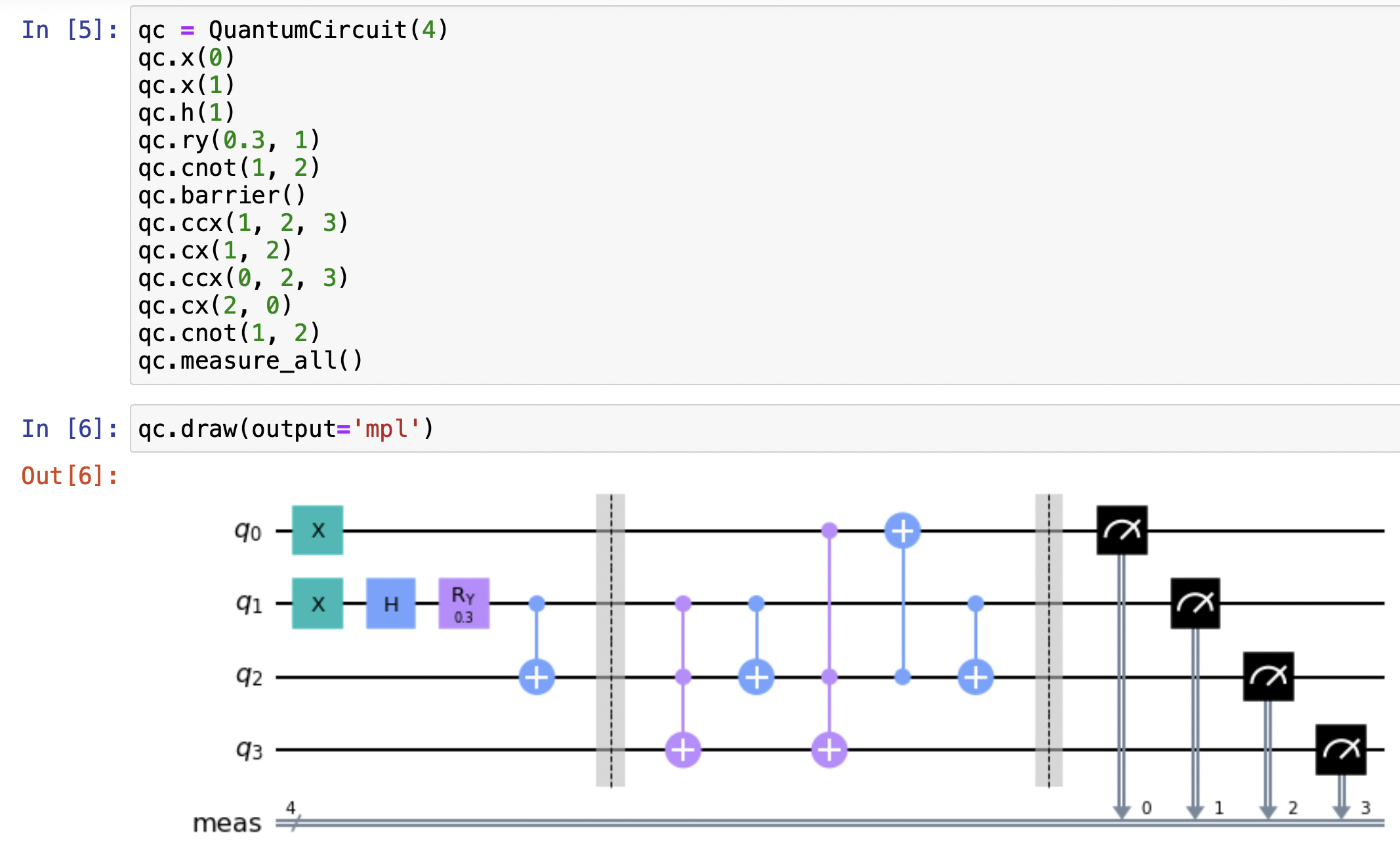
Task: Click the second barrier before measurements
Action: tap(1049, 640)
